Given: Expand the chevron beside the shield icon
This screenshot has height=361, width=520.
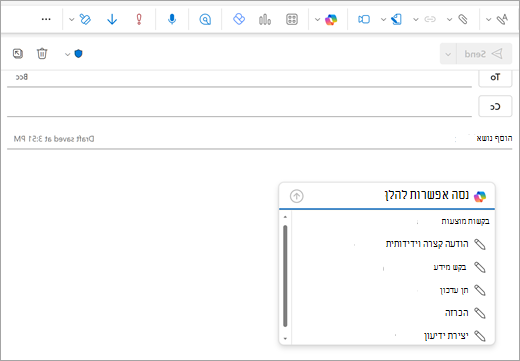Looking at the screenshot, I should 67,54.
